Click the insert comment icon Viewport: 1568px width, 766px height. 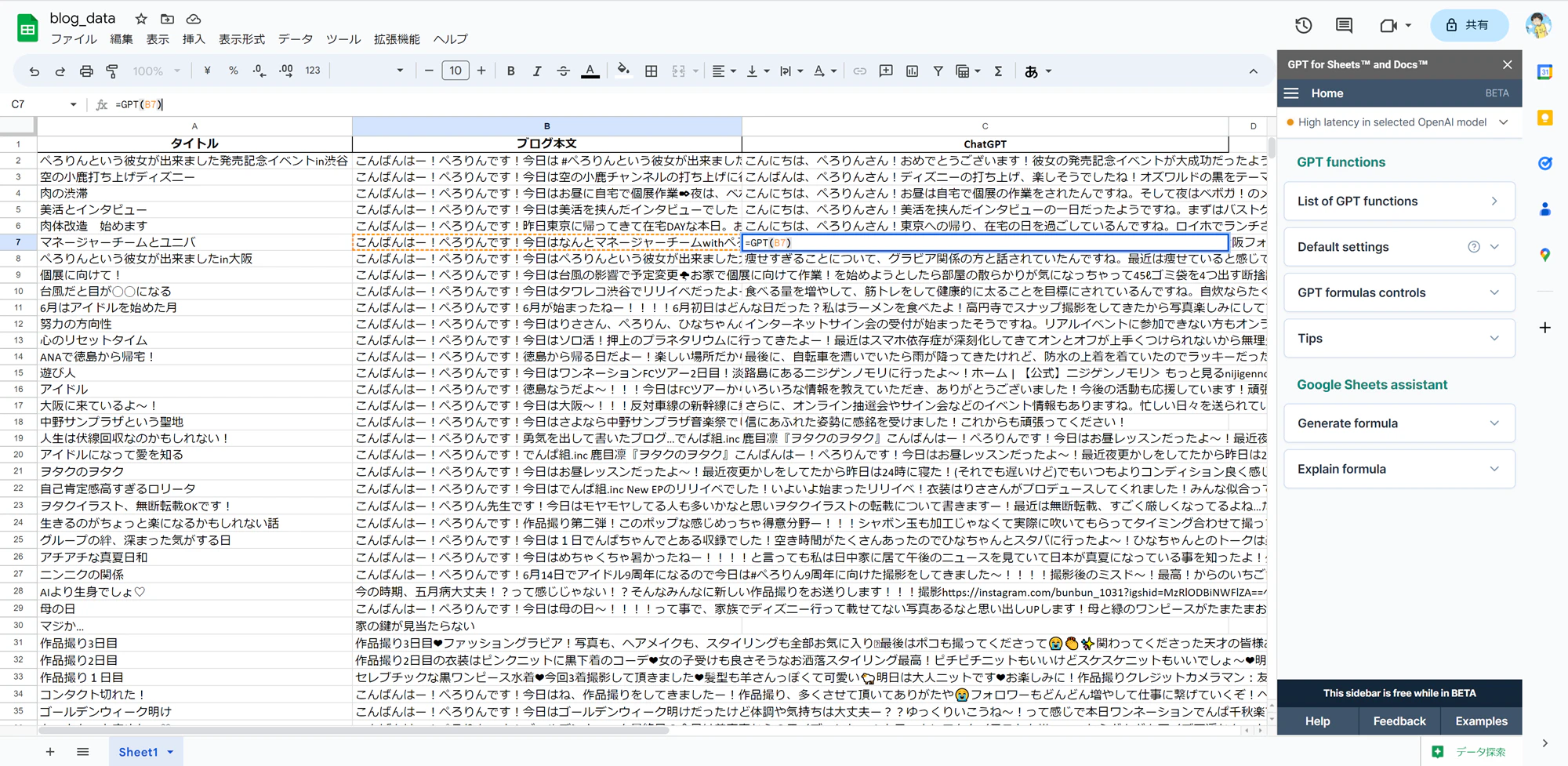(x=886, y=71)
